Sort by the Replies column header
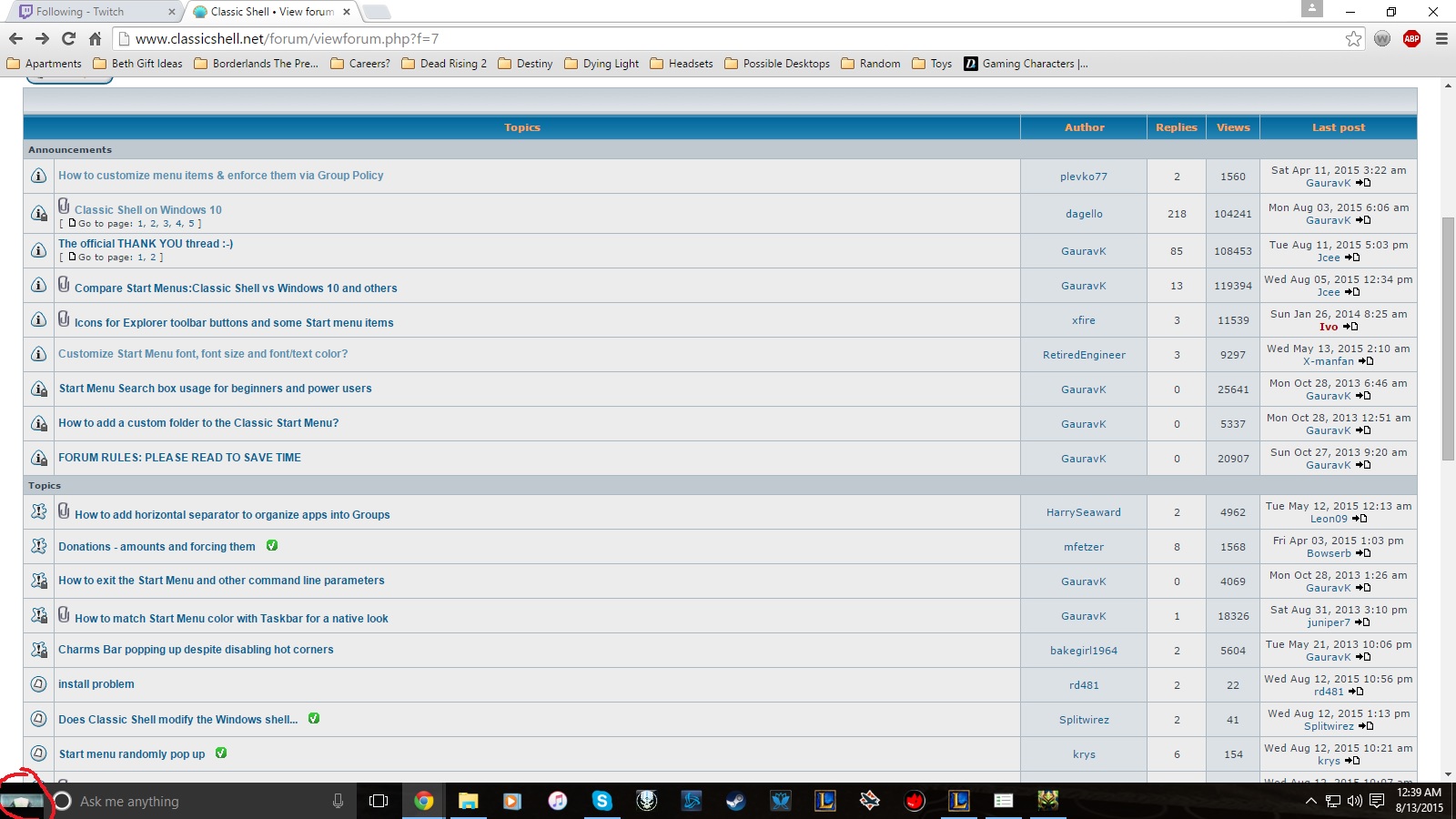This screenshot has width=1456, height=819. click(1176, 127)
